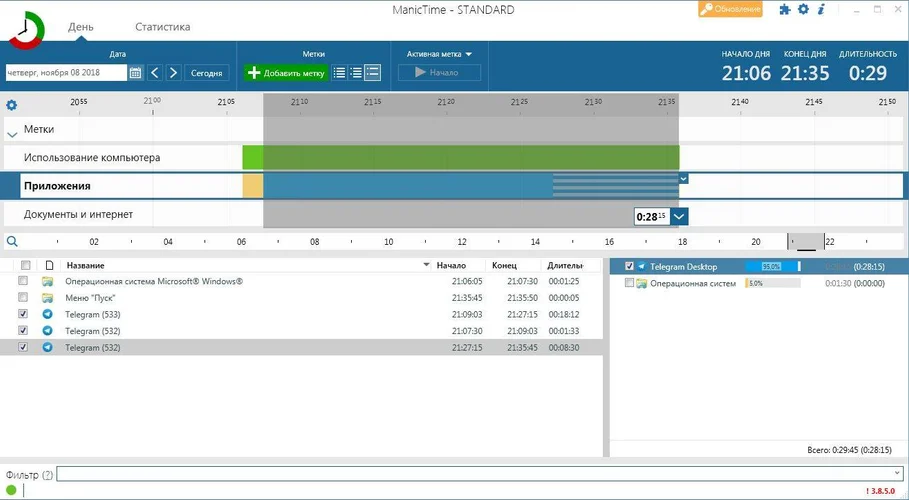
Task: Click the КОНЕЦ ДНЯ 21:35 value
Action: (x=805, y=73)
